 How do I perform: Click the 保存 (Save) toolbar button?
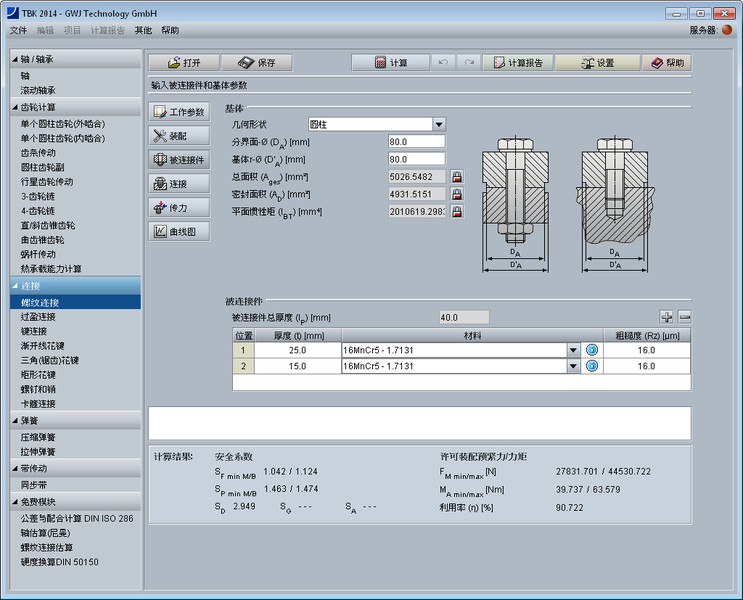257,62
